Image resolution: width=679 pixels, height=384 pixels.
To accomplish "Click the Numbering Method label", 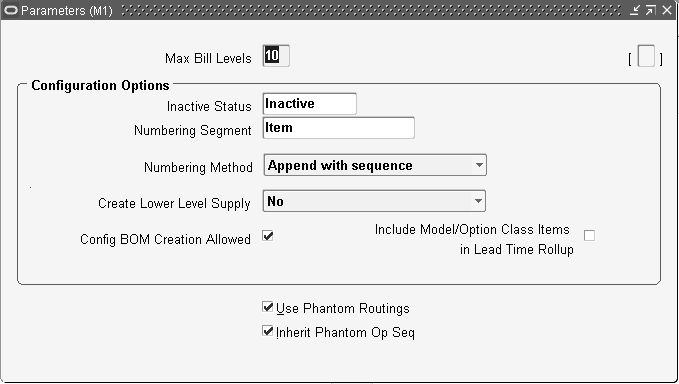I will coord(198,168).
